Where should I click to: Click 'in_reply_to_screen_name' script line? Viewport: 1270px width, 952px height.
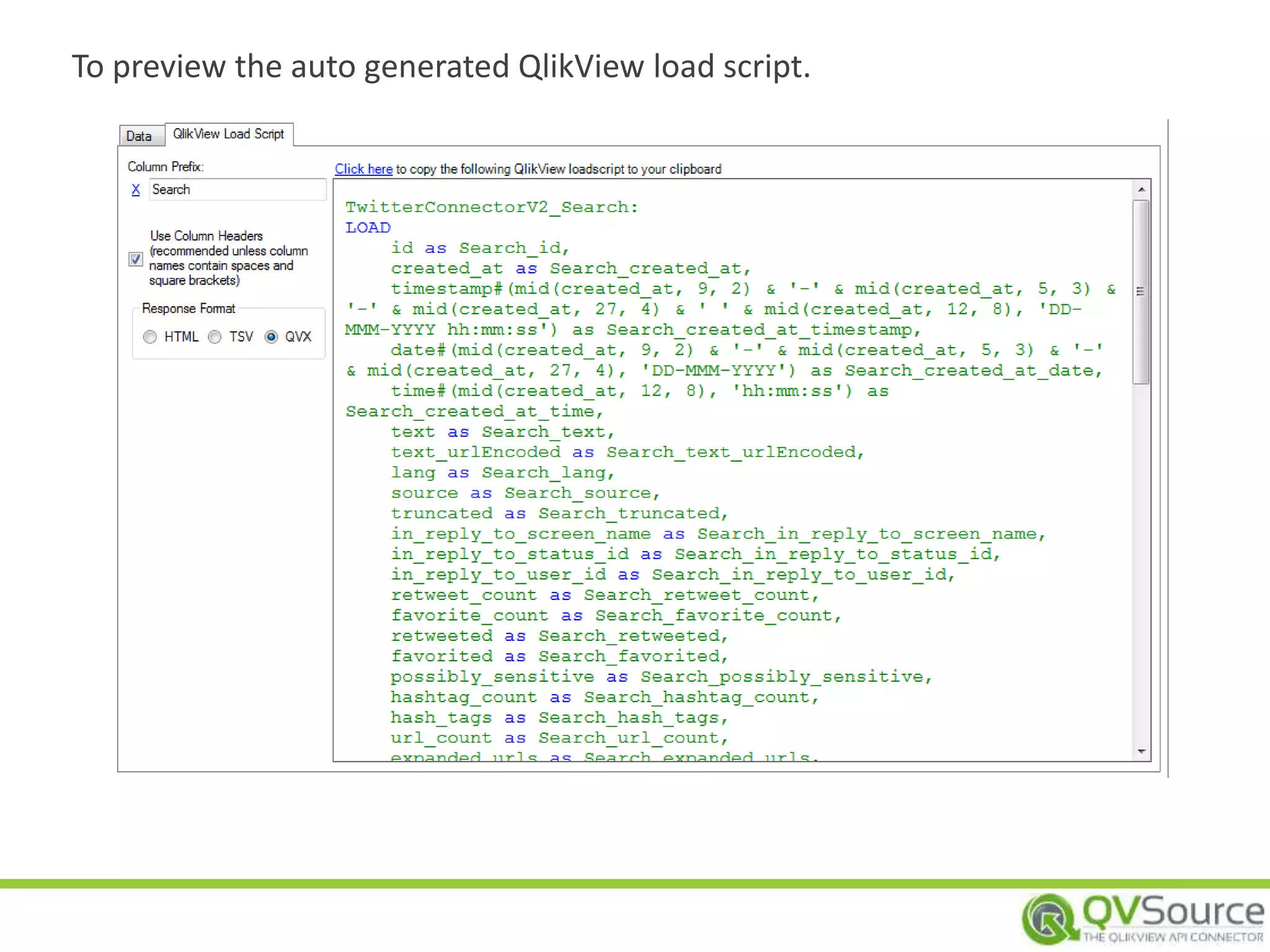(x=718, y=534)
